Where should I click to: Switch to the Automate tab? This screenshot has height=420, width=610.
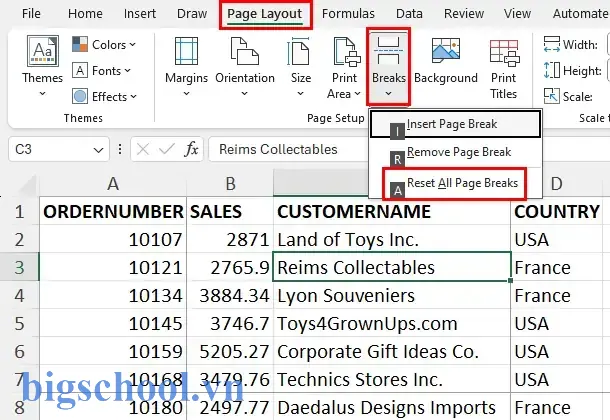coord(580,14)
